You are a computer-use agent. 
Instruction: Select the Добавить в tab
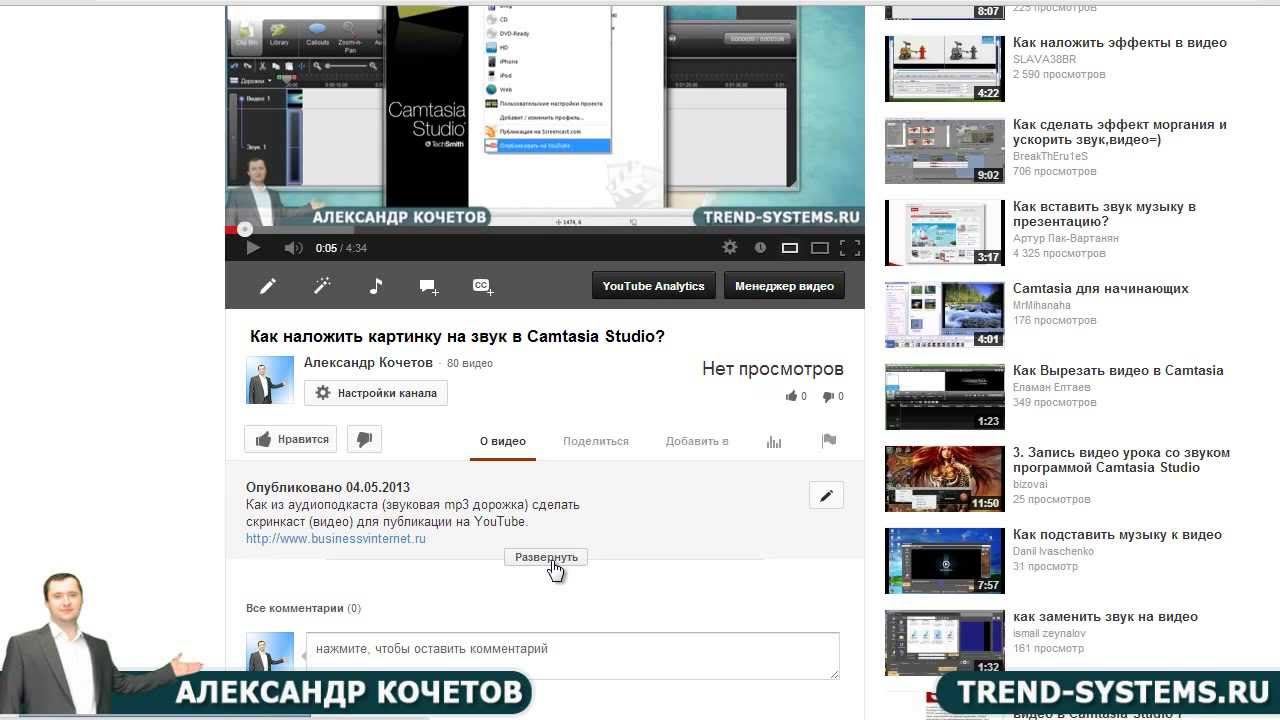(697, 441)
